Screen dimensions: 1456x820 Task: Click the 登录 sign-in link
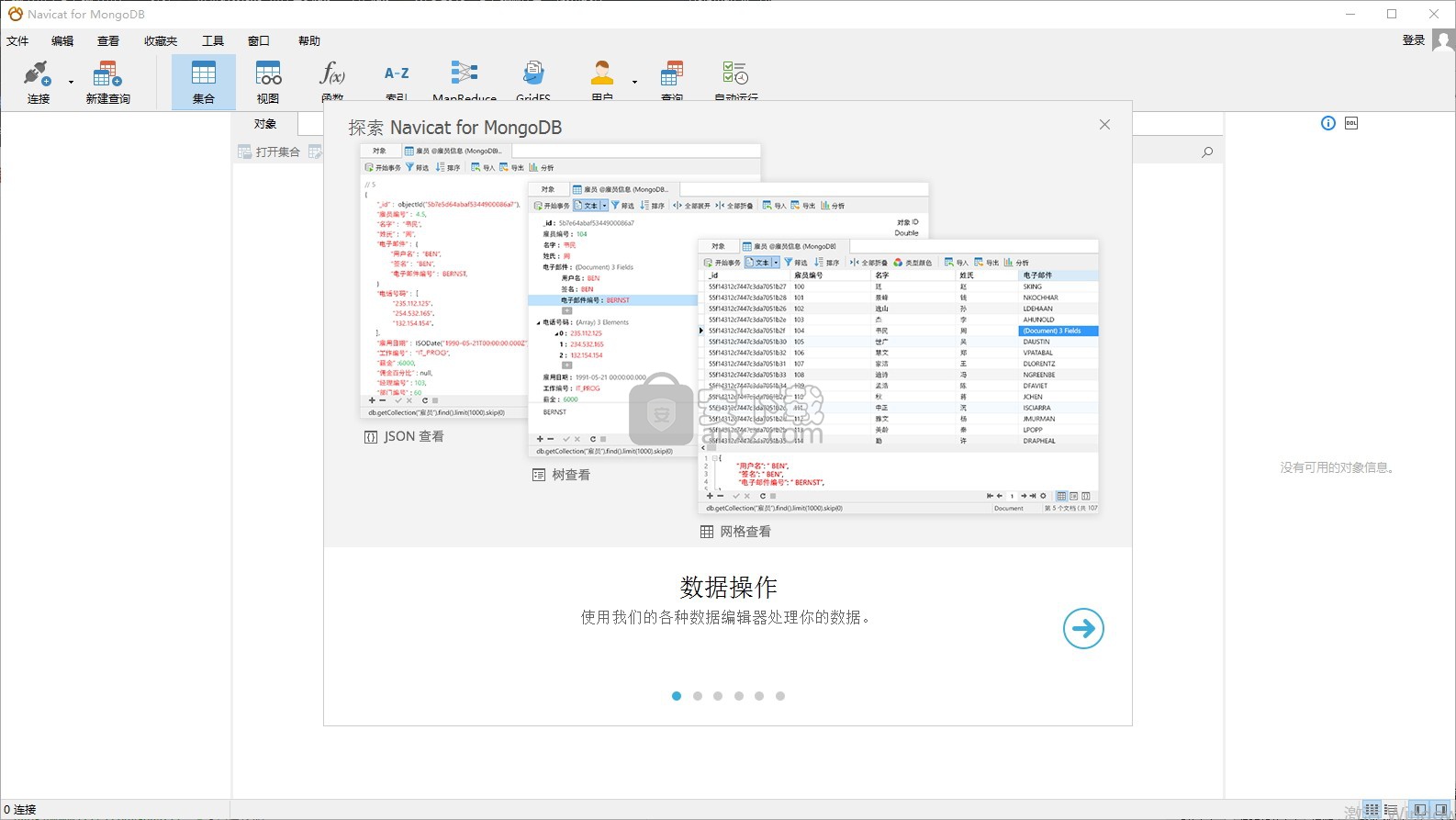click(1414, 39)
